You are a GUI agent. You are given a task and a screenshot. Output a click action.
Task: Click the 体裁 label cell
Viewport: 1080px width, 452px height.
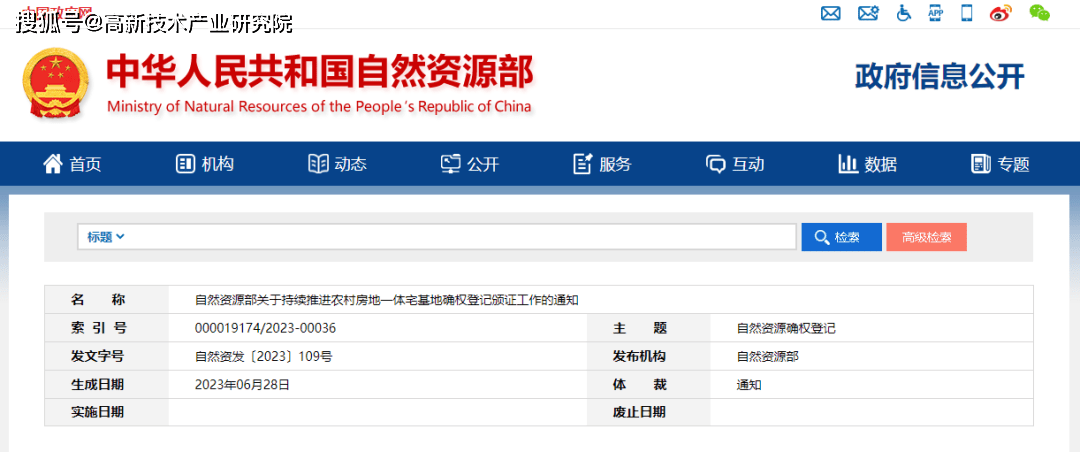pos(648,384)
